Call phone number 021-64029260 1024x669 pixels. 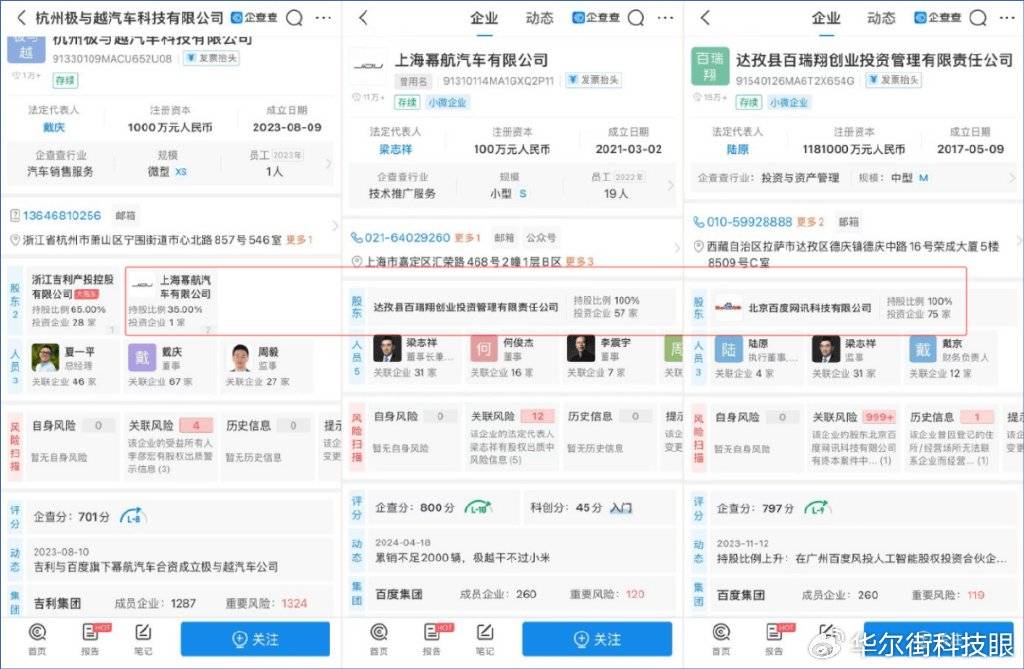408,238
